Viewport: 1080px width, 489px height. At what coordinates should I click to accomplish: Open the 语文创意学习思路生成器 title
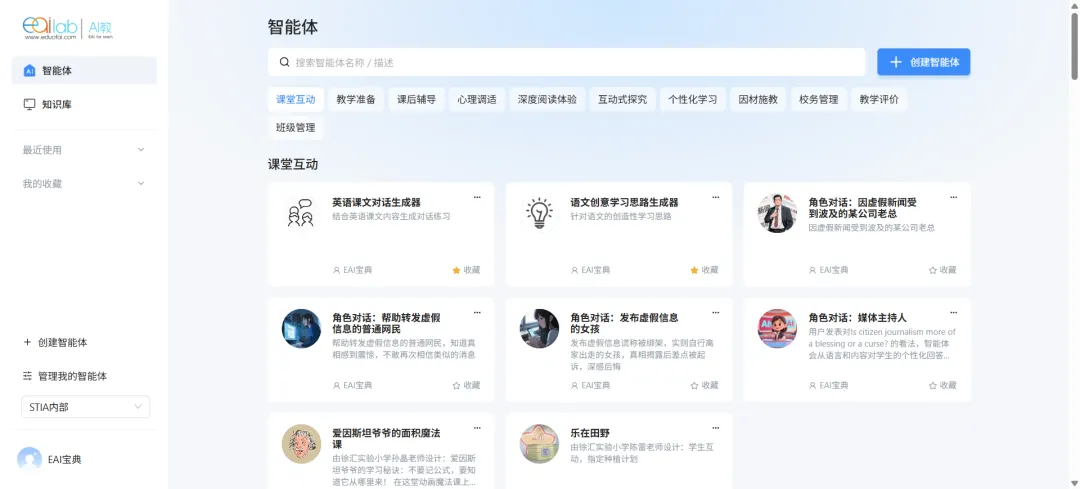point(624,202)
